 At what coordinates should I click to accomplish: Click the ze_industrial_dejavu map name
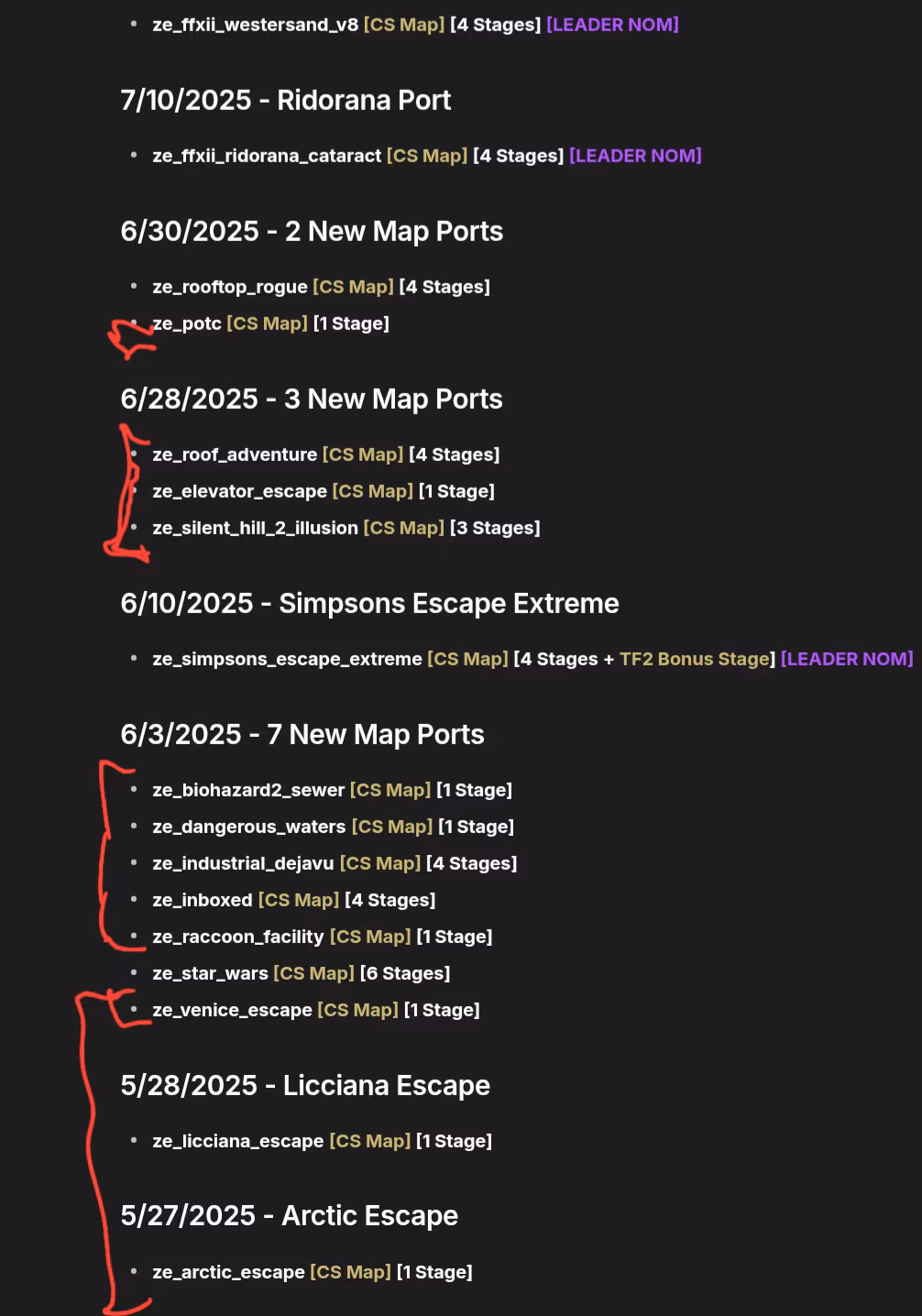point(243,863)
